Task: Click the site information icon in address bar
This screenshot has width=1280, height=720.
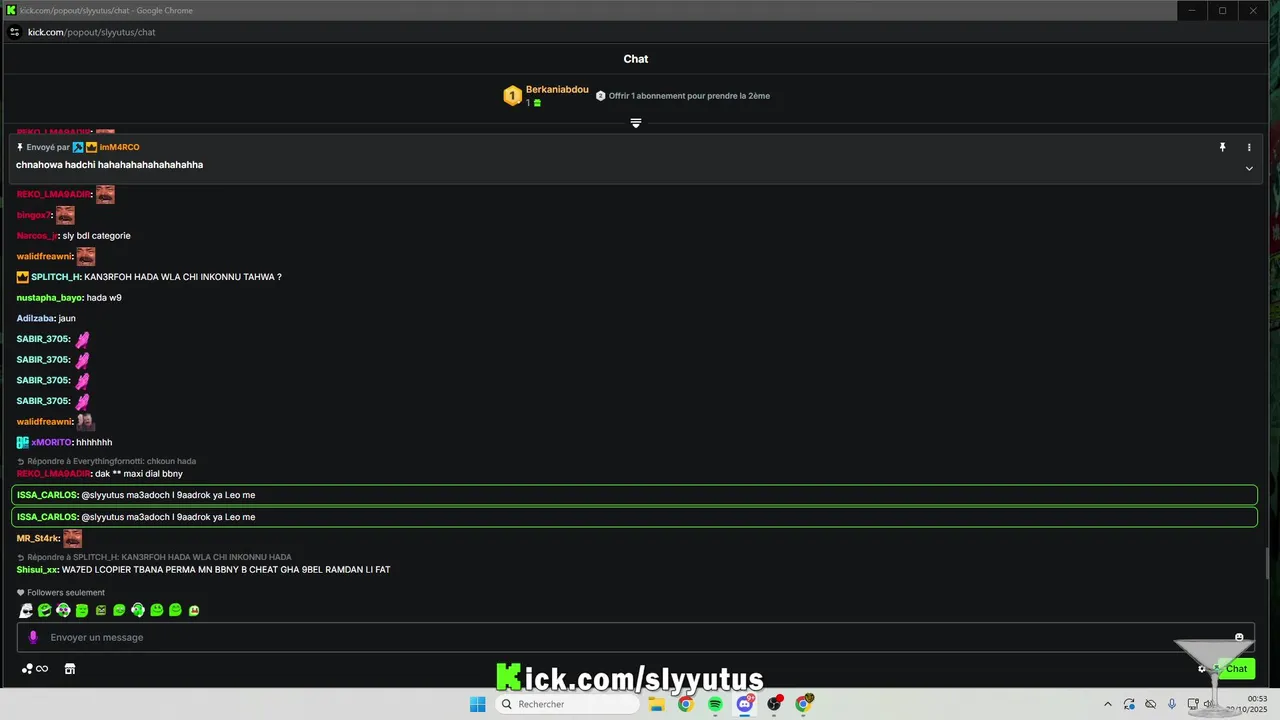Action: pos(14,32)
